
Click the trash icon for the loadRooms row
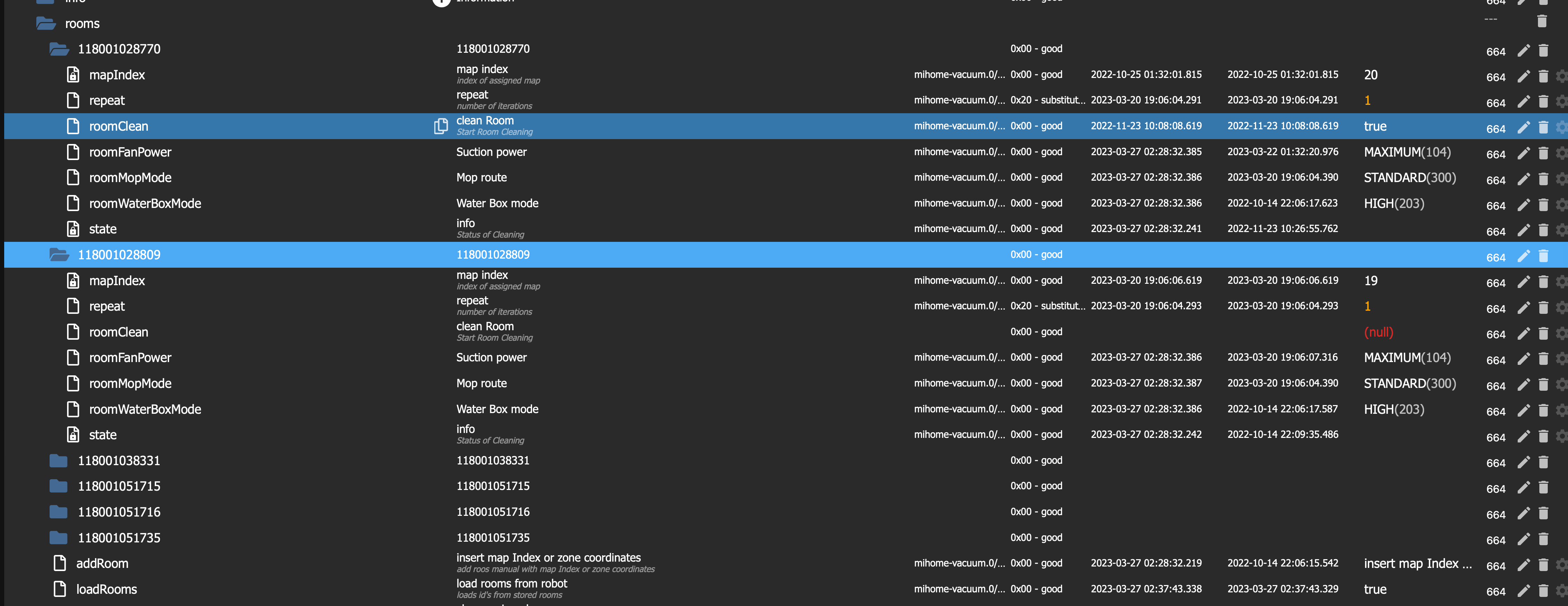(1543, 591)
